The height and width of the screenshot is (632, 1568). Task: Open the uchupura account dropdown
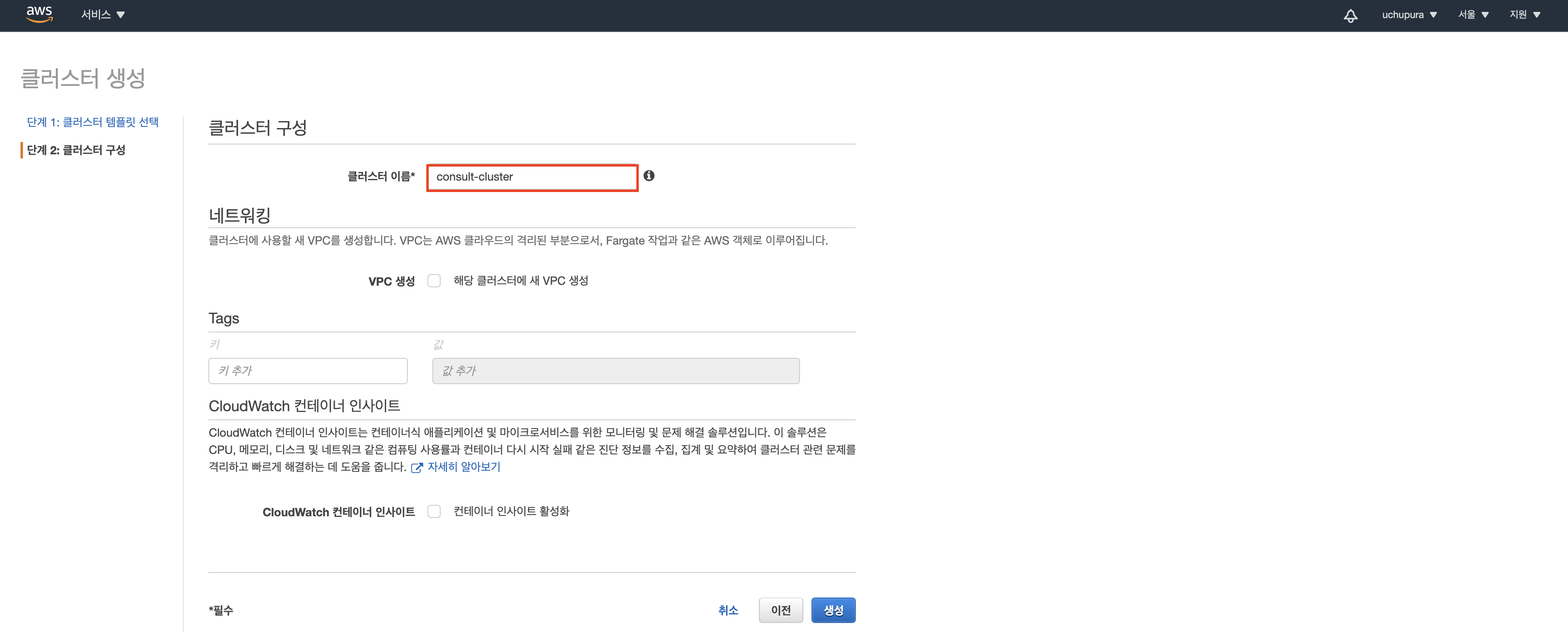[x=1408, y=15]
